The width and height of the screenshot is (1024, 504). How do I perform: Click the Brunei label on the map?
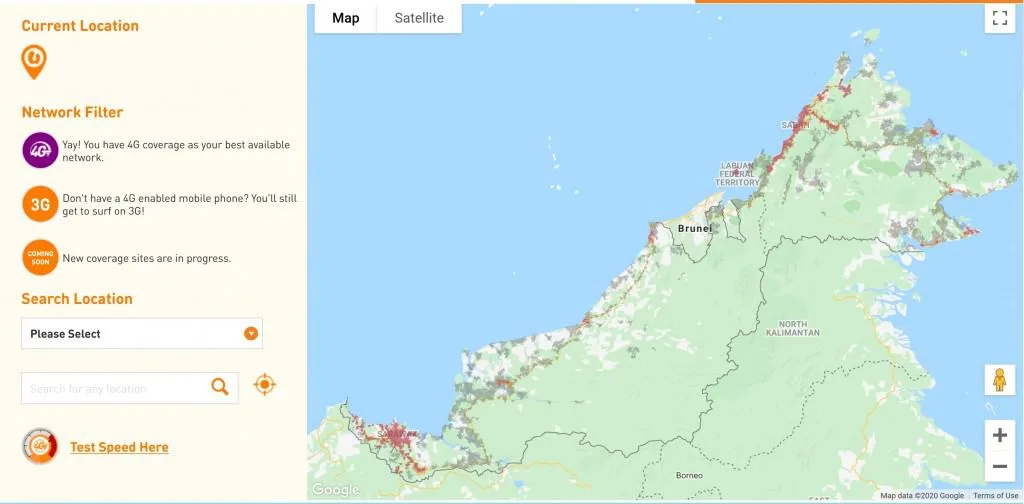click(x=695, y=229)
